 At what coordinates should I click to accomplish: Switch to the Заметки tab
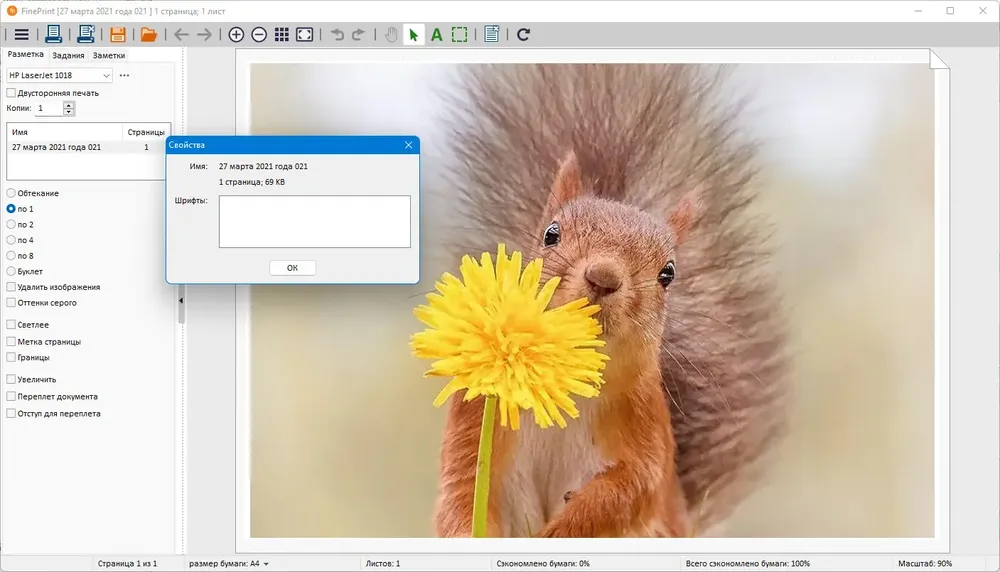(109, 55)
